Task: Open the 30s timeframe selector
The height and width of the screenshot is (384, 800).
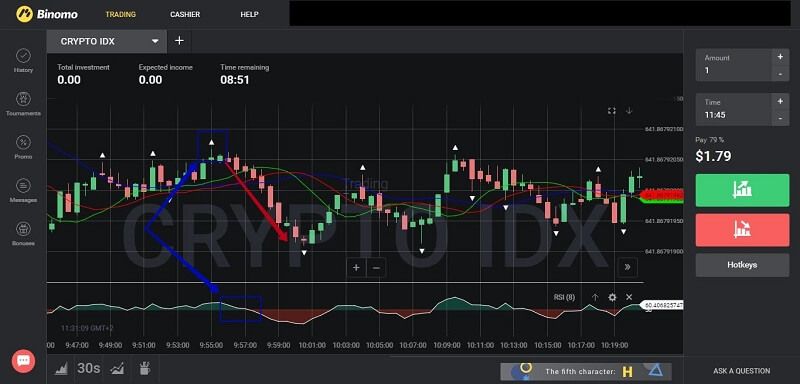Action: [x=89, y=368]
